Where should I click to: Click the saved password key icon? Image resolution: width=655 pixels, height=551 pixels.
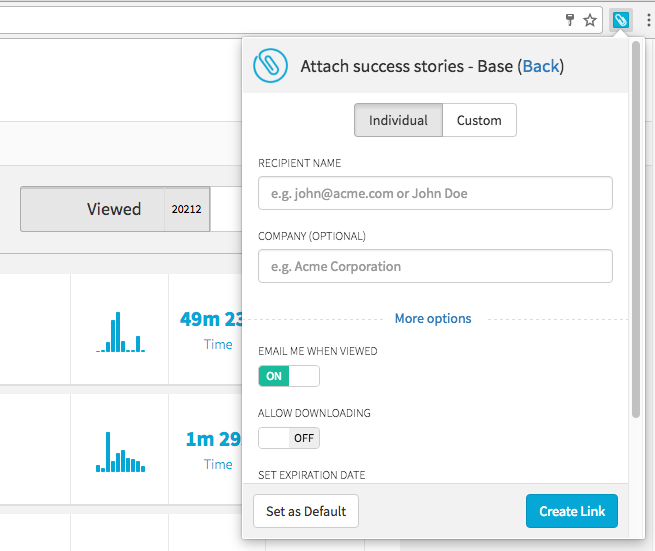(570, 20)
